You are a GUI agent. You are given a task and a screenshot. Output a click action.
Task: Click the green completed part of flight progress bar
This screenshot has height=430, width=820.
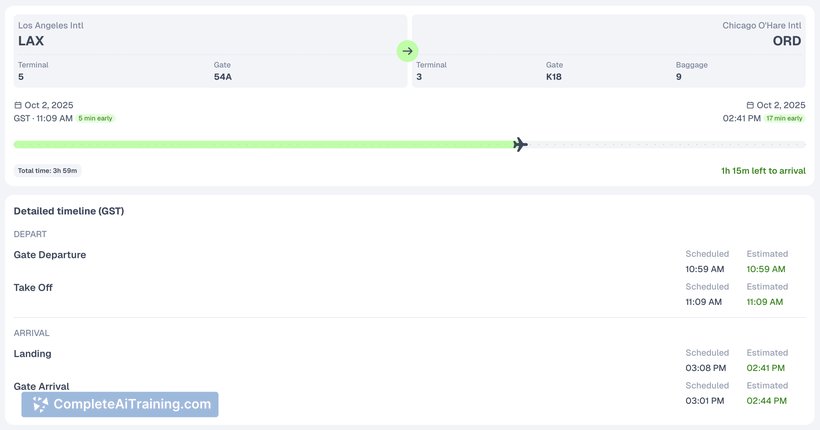[x=260, y=145]
